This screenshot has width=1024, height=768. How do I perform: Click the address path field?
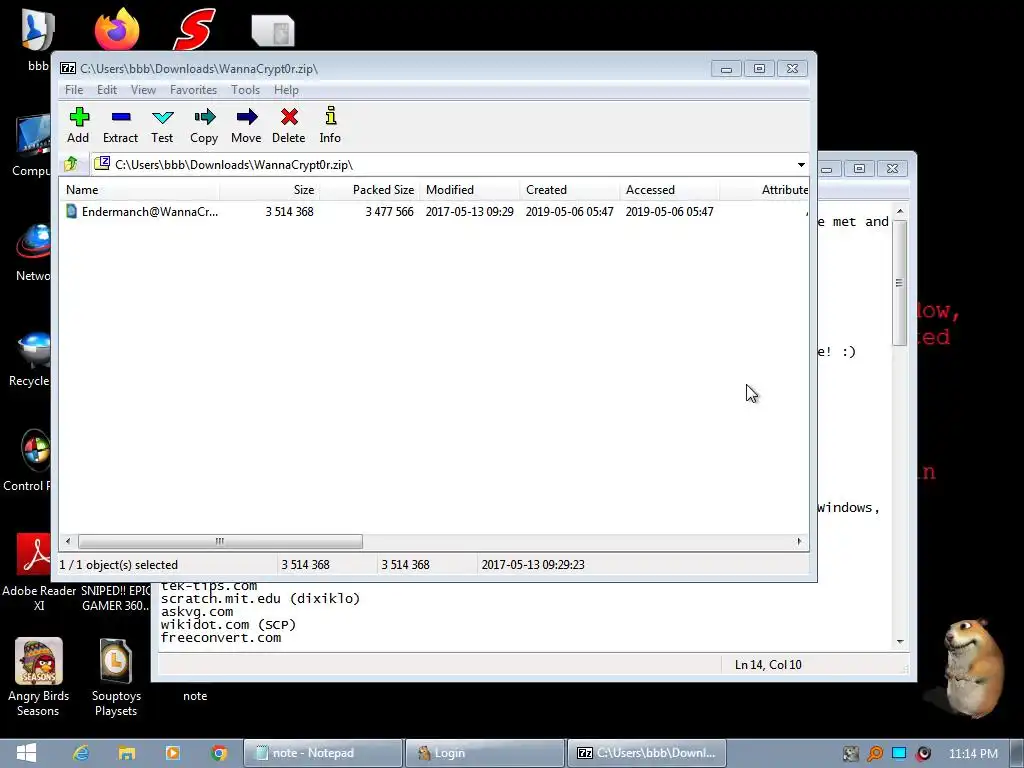(x=444, y=165)
